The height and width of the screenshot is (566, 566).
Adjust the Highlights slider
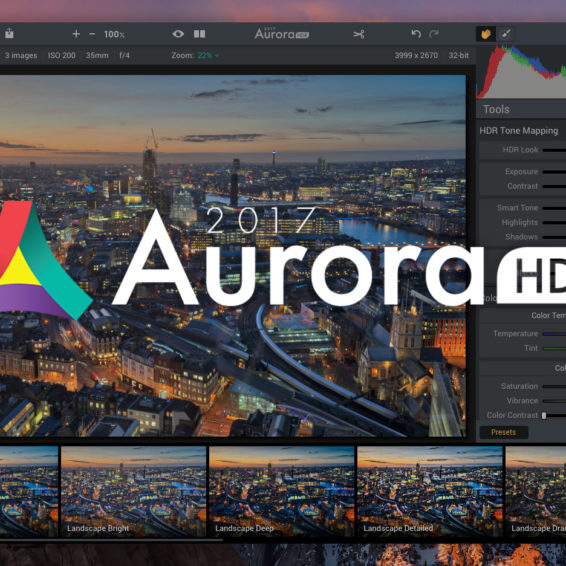554,223
